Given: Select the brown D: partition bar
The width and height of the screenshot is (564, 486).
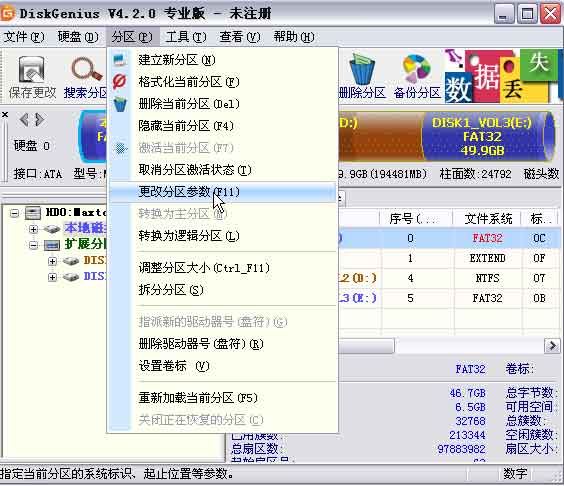Looking at the screenshot, I should coord(380,136).
